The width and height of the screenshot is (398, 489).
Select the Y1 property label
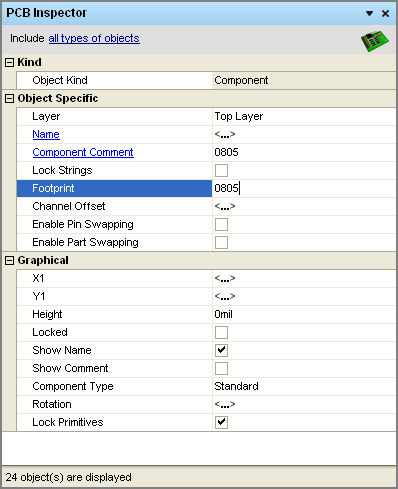[114, 296]
